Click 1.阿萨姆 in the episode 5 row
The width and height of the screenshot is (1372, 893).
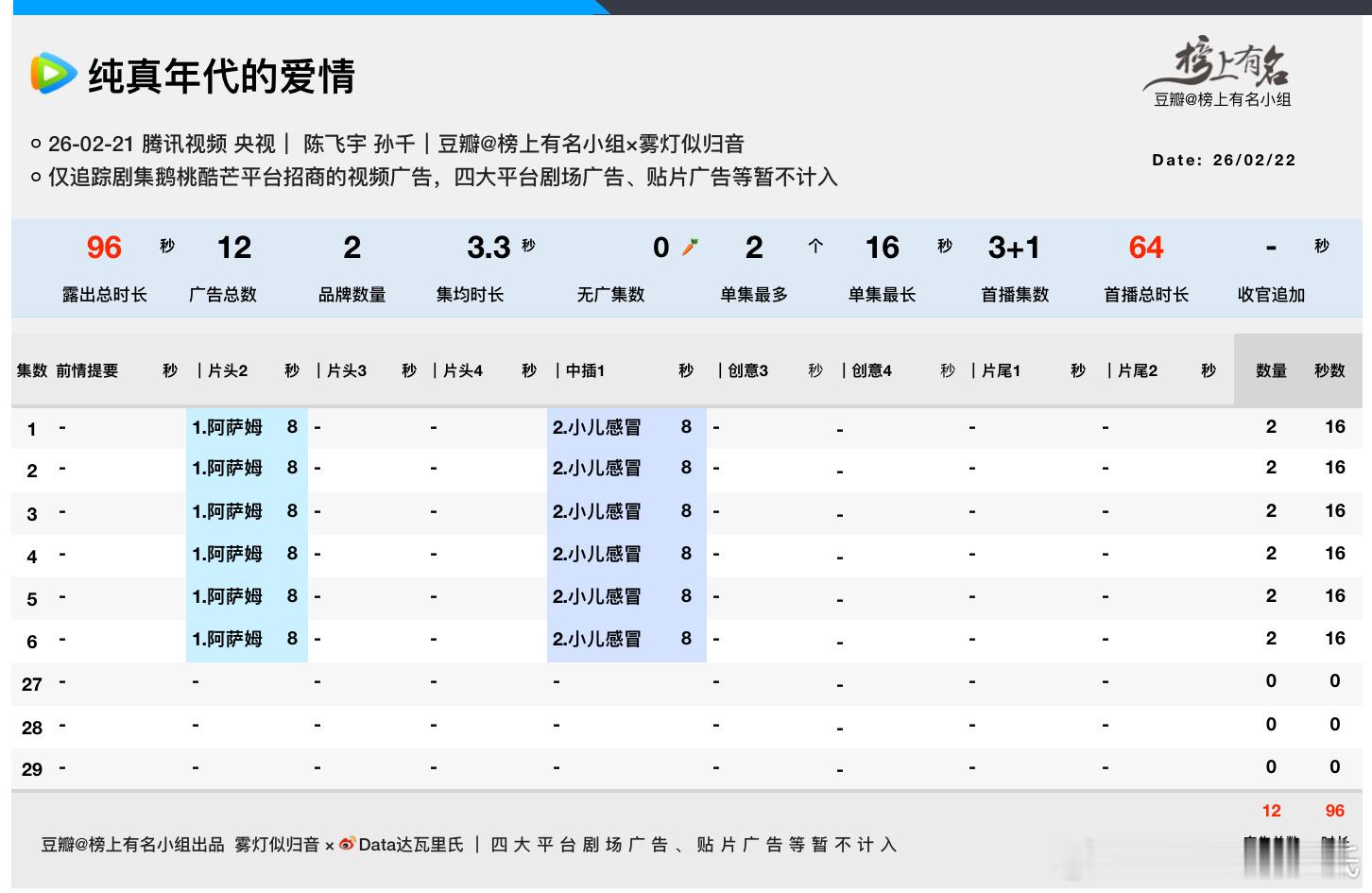(x=227, y=596)
